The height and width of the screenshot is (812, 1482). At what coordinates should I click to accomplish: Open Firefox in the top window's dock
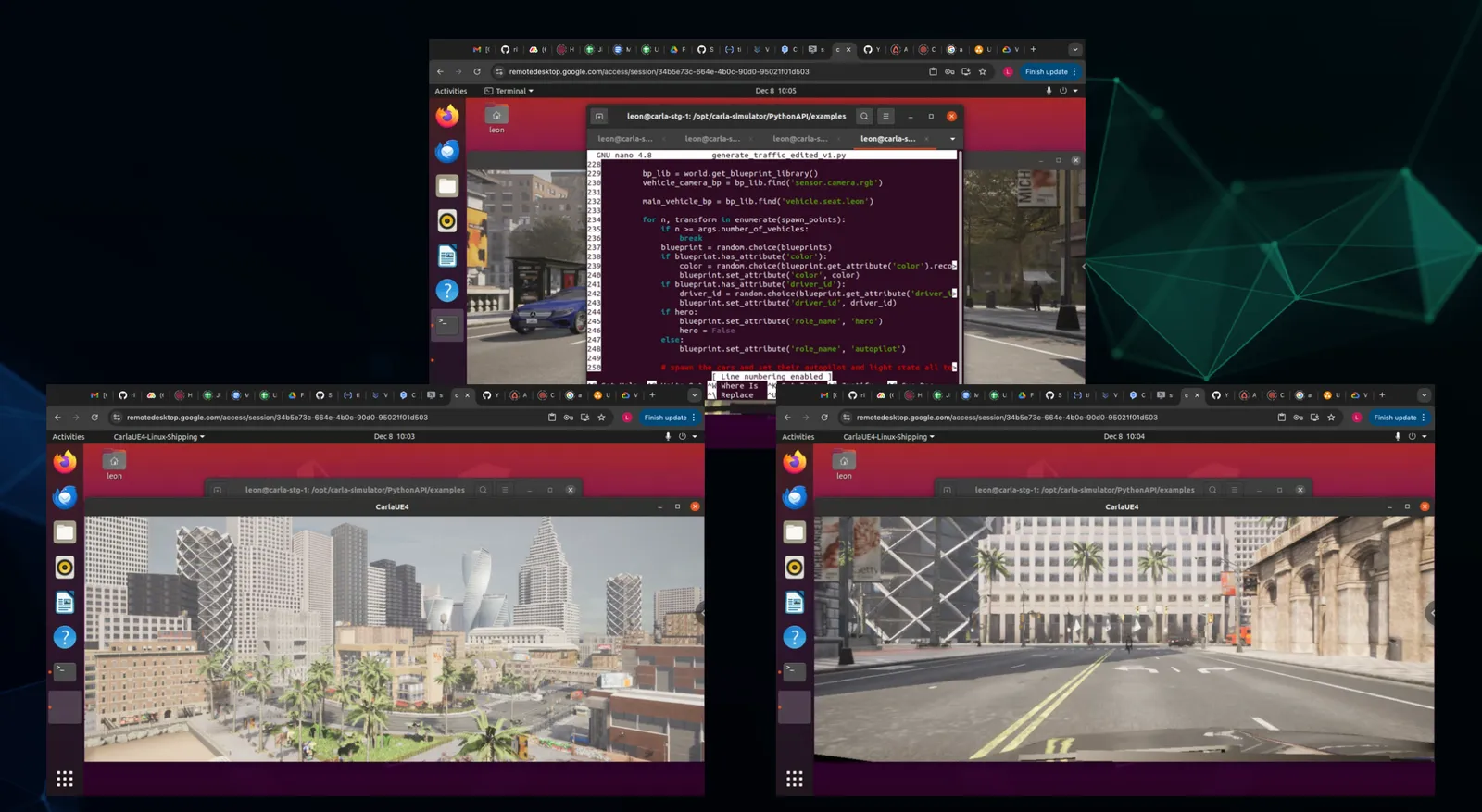tap(447, 116)
